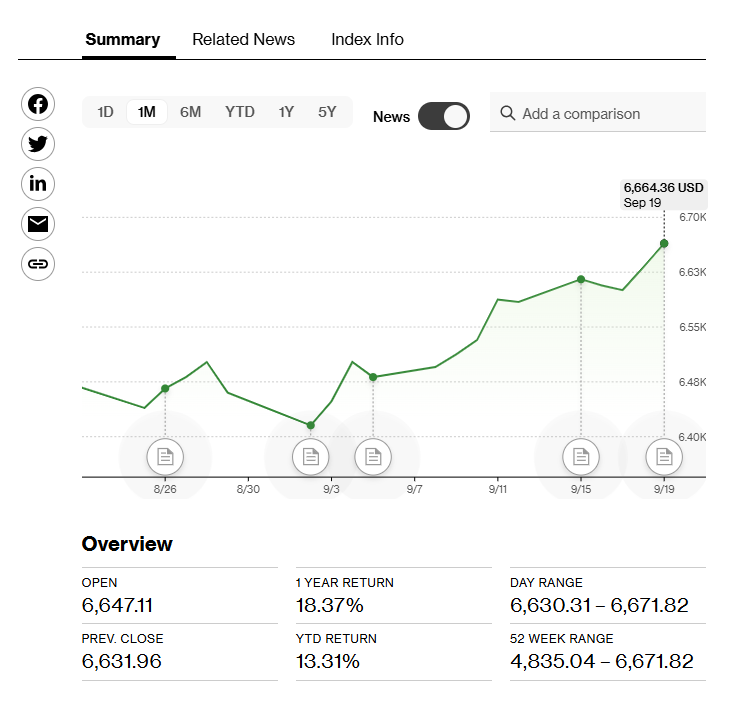The height and width of the screenshot is (703, 735).
Task: Switch to the Related News tab
Action: pyautogui.click(x=243, y=40)
